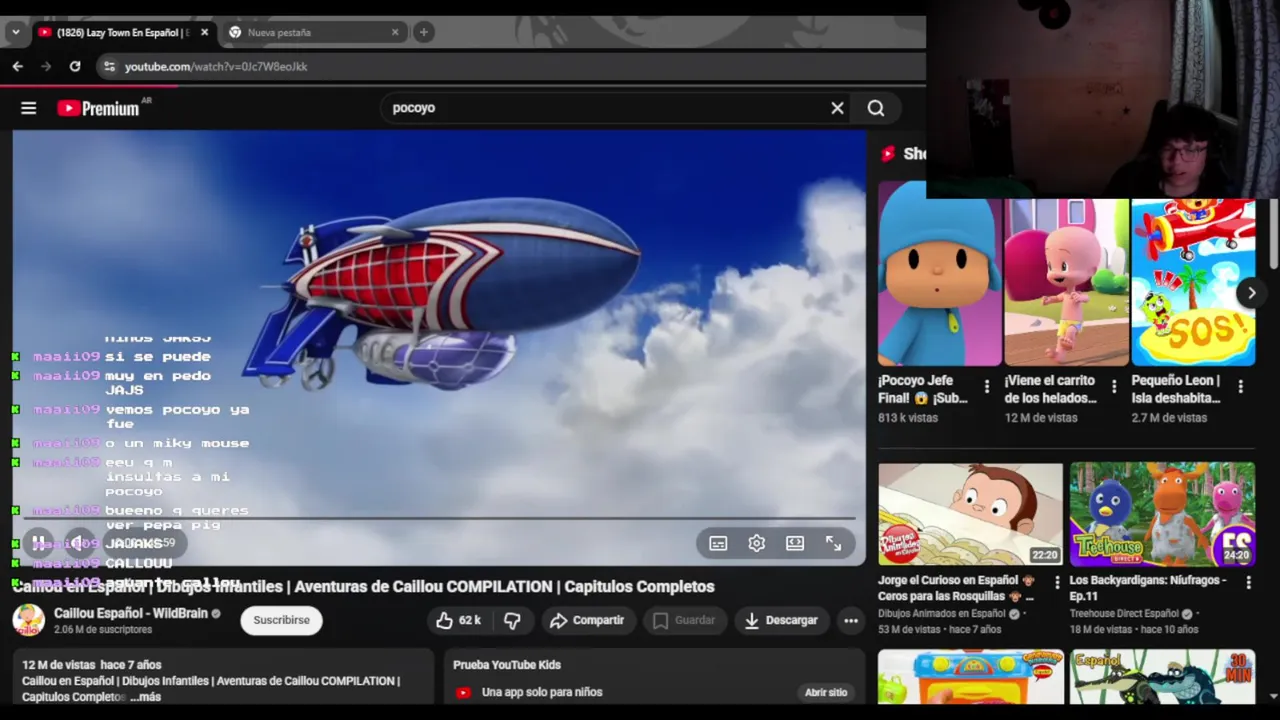Open the YouTube hamburger guide menu
This screenshot has height=720, width=1280.
coord(28,108)
